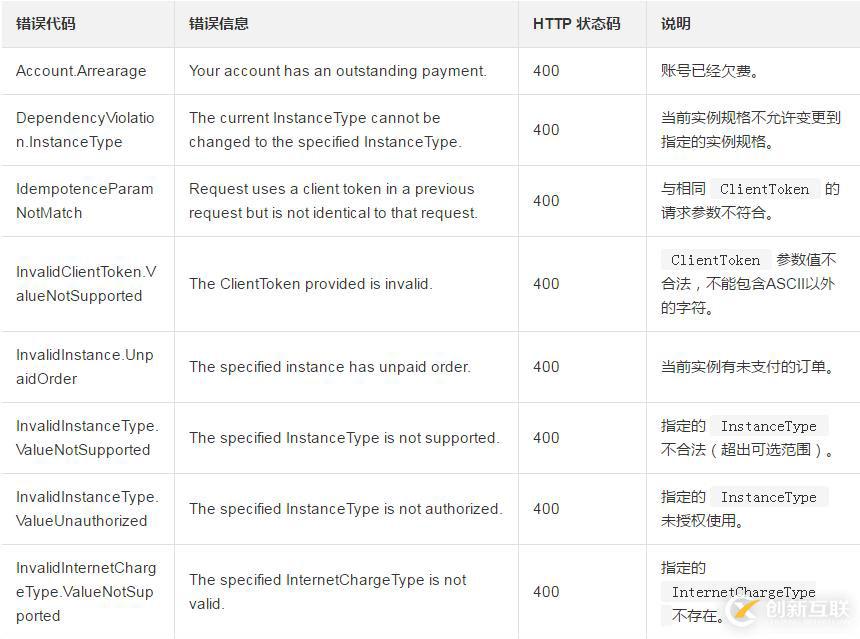The height and width of the screenshot is (639, 860).
Task: Click 'Your account has an outstanding payment' message
Action: tap(338, 71)
